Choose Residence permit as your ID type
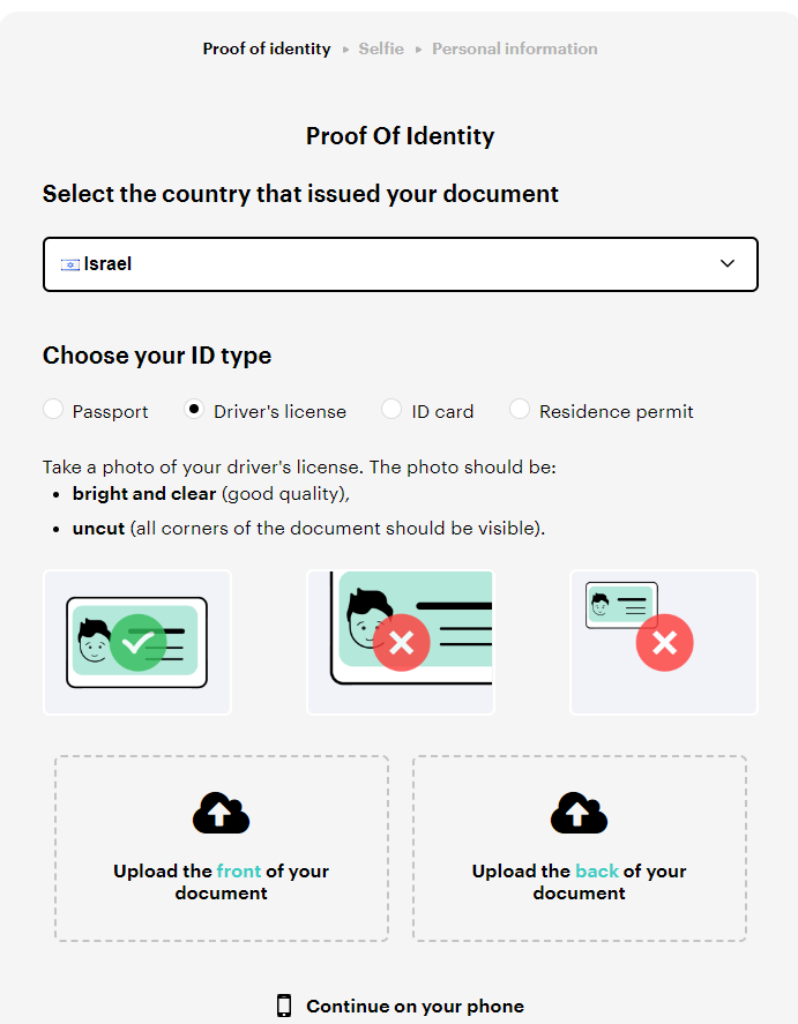The image size is (798, 1024). click(519, 409)
